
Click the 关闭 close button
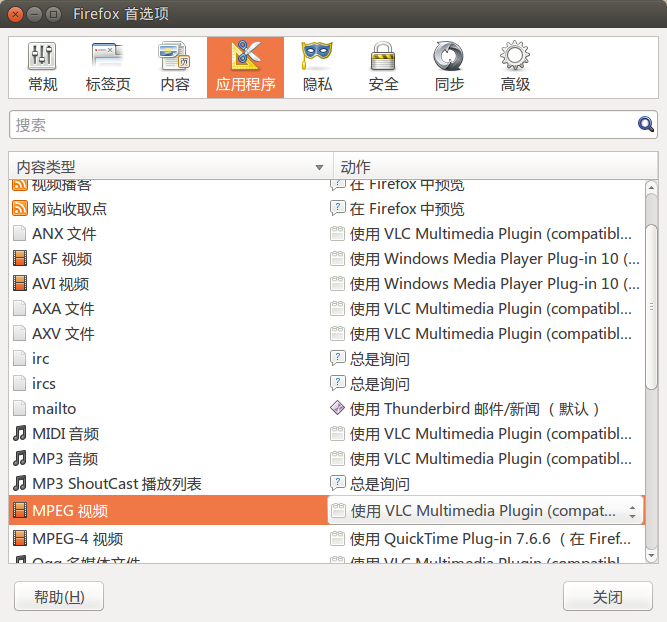pyautogui.click(x=607, y=596)
